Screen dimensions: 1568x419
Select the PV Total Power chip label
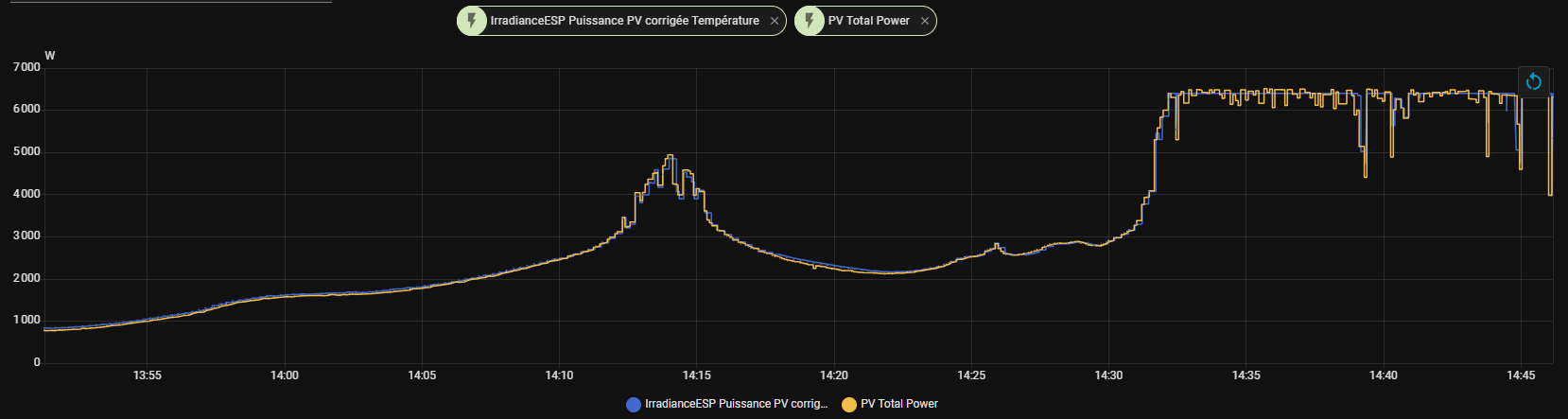tap(868, 21)
